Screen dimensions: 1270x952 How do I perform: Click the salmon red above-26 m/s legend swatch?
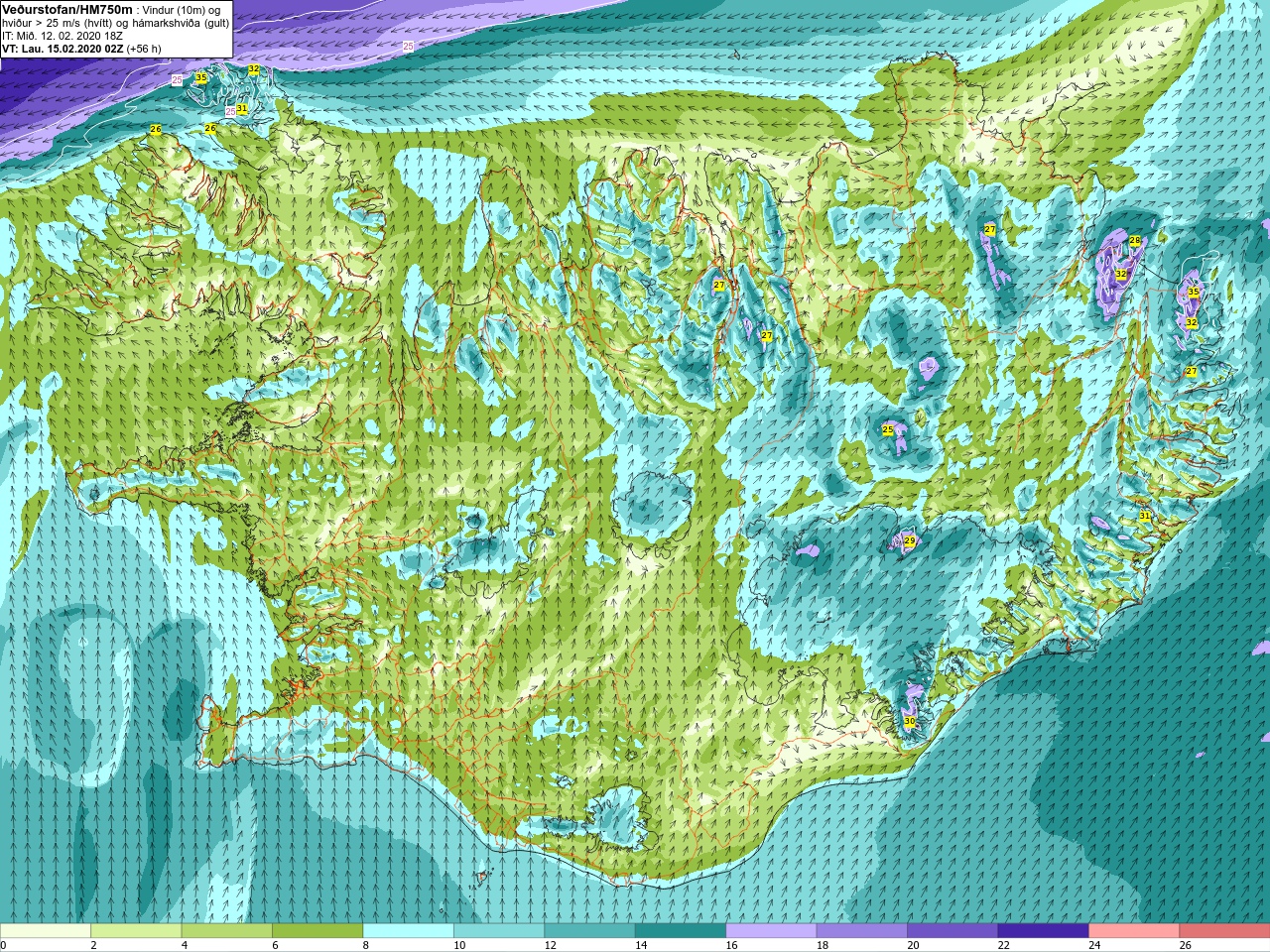coord(1224,931)
